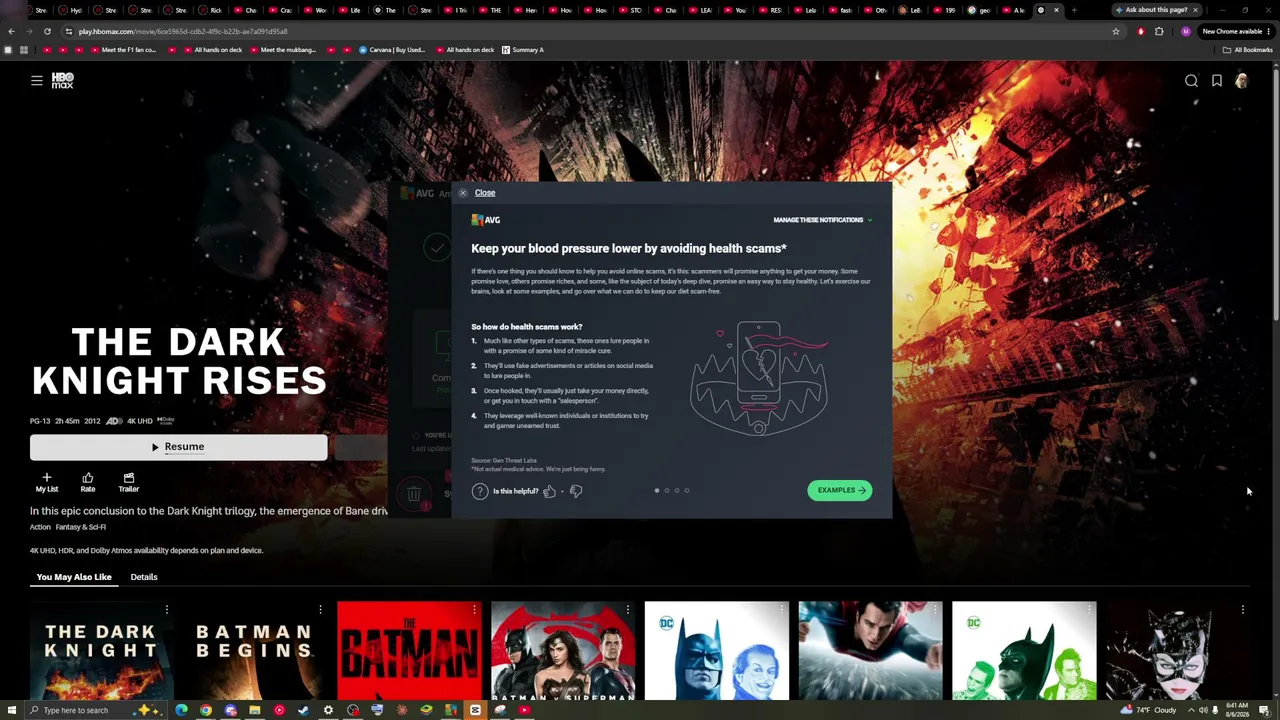Open the Settings gear on the taskbar
1280x720 pixels.
pos(328,710)
